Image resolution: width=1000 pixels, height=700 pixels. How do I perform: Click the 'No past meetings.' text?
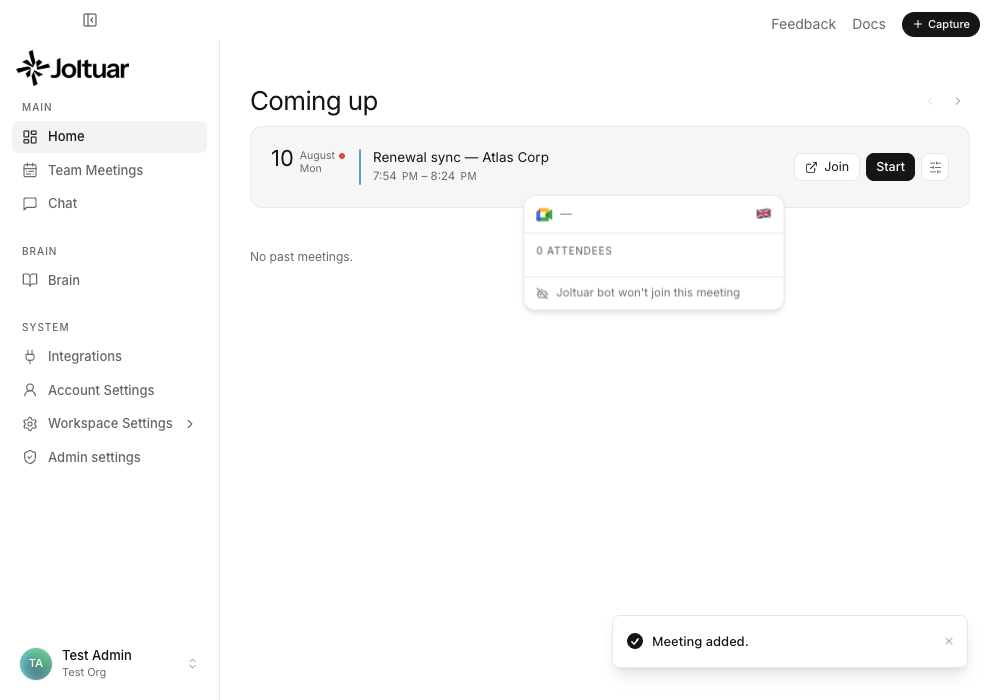pos(301,257)
